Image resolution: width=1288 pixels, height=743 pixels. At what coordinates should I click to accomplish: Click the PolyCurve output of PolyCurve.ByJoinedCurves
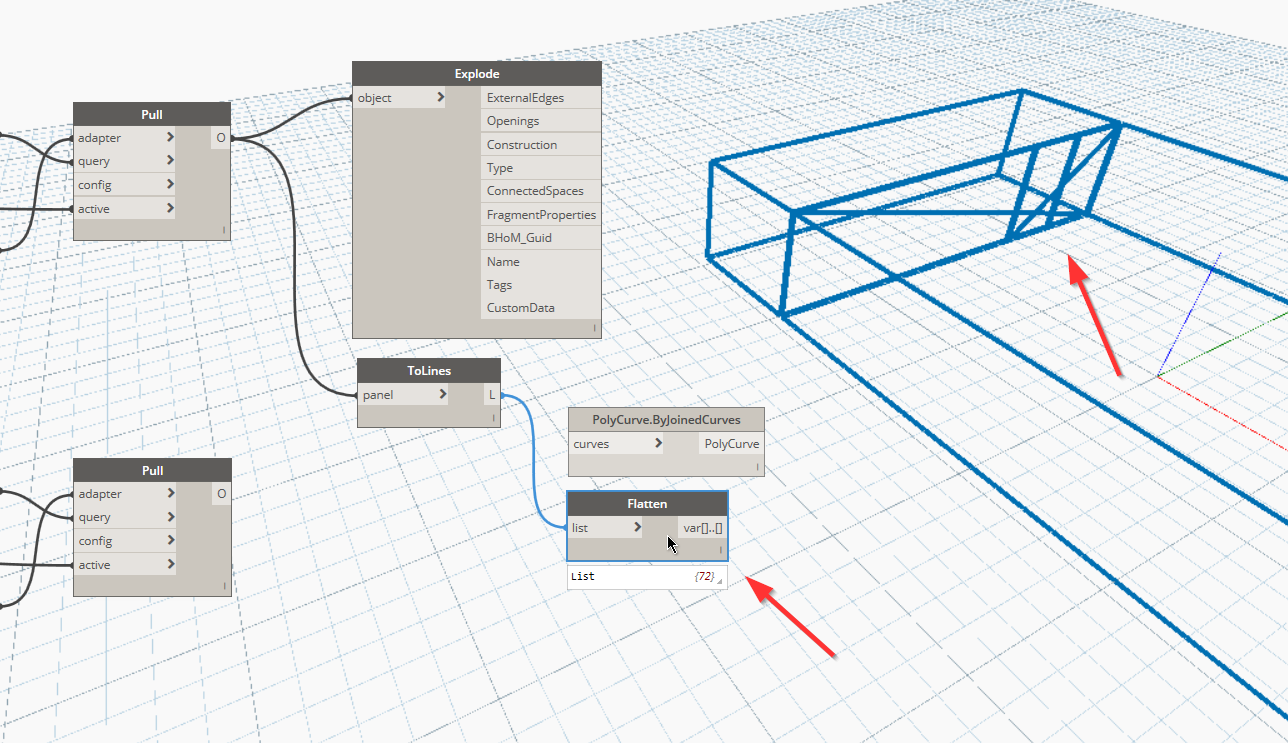pyautogui.click(x=730, y=443)
